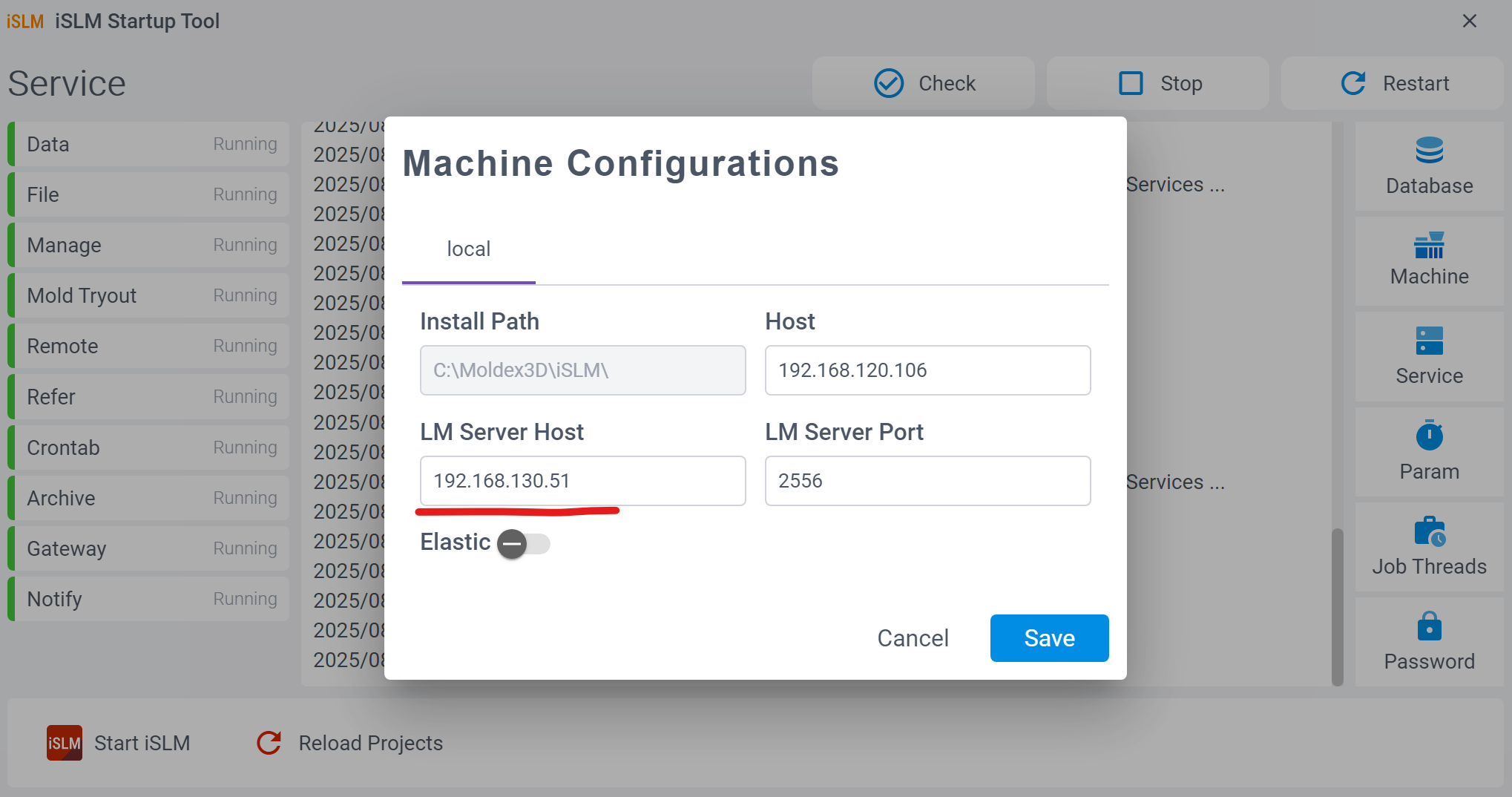The height and width of the screenshot is (797, 1512).
Task: Select the Archive service row
Action: click(148, 498)
